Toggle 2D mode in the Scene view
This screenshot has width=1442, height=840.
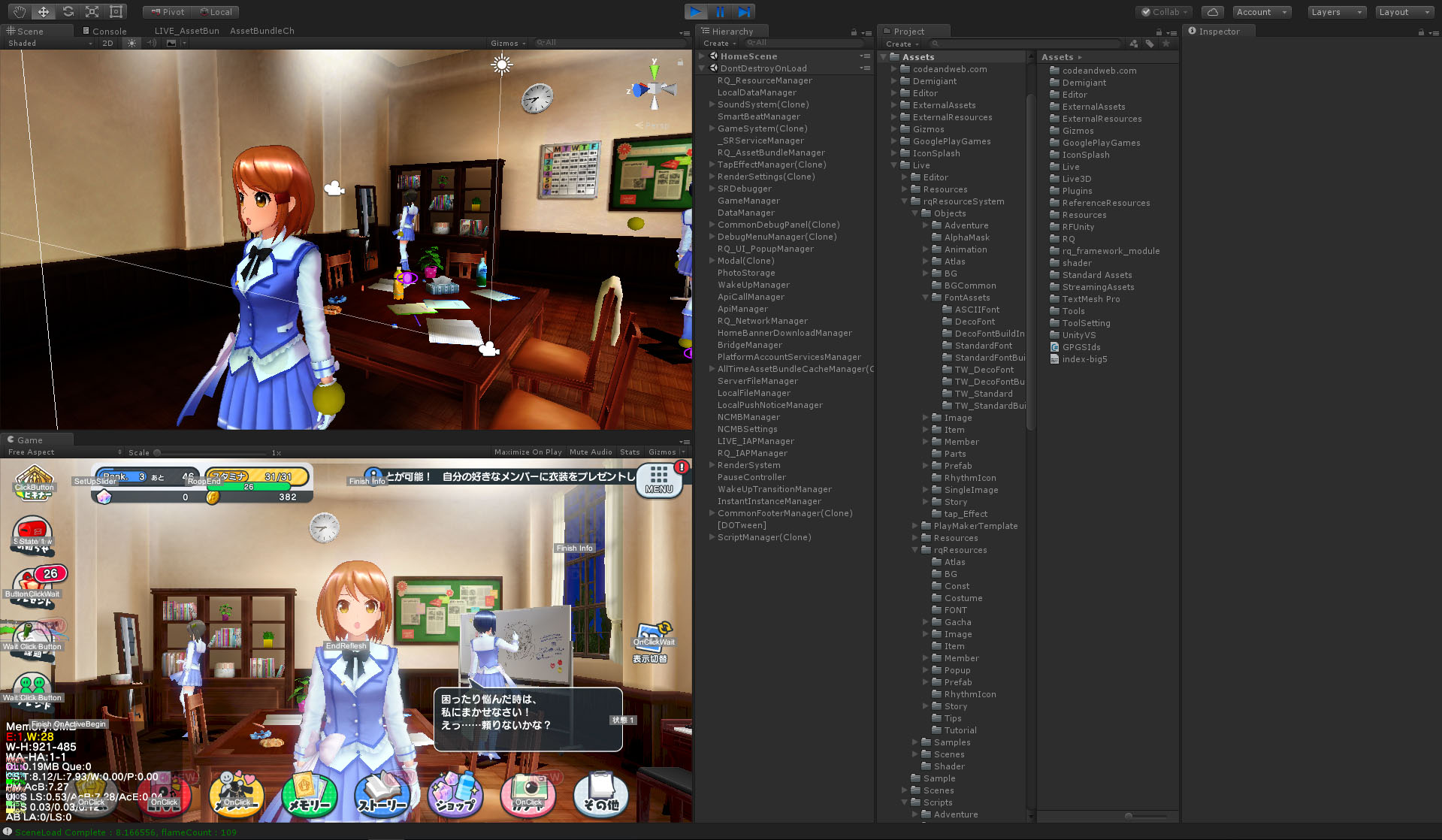[107, 44]
